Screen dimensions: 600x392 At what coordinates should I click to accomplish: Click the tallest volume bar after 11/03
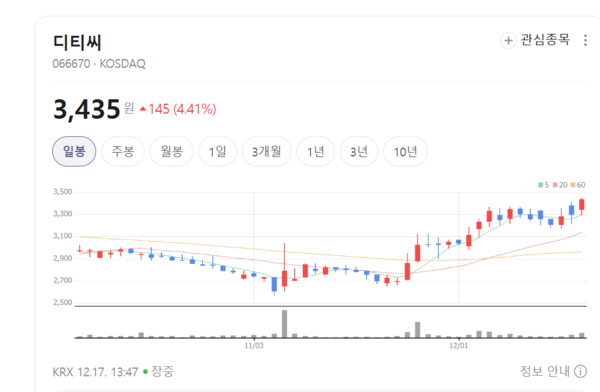click(x=284, y=324)
